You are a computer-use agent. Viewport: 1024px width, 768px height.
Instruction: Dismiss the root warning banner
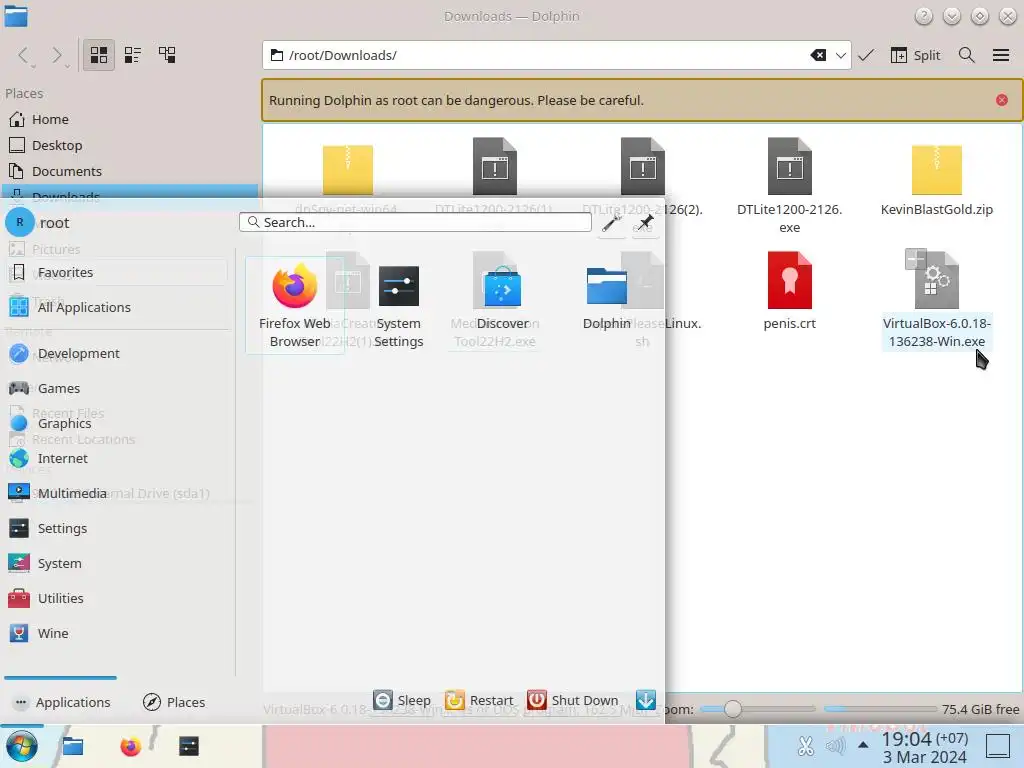pos(1002,100)
